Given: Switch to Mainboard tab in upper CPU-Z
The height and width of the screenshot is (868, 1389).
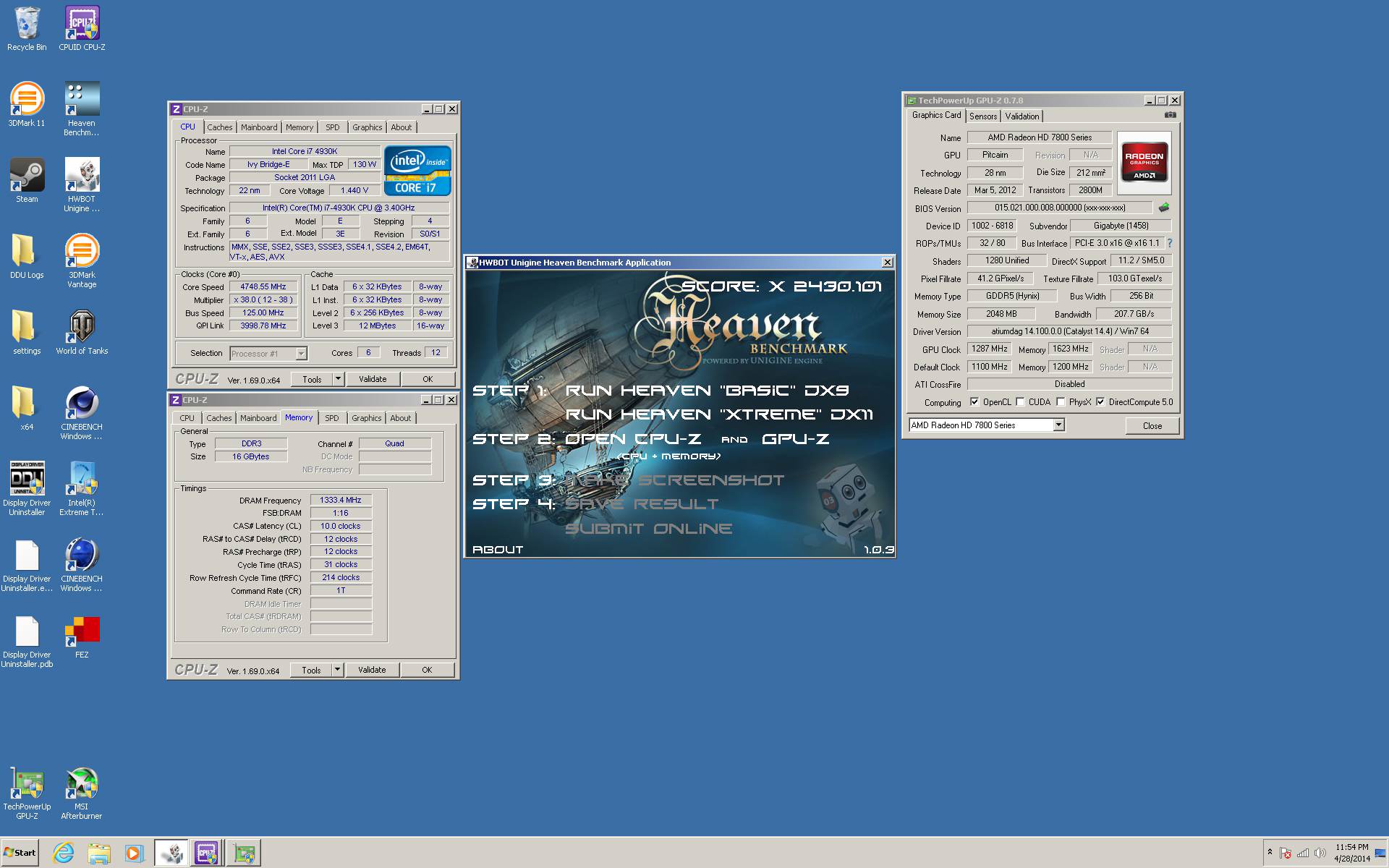Looking at the screenshot, I should (x=259, y=127).
